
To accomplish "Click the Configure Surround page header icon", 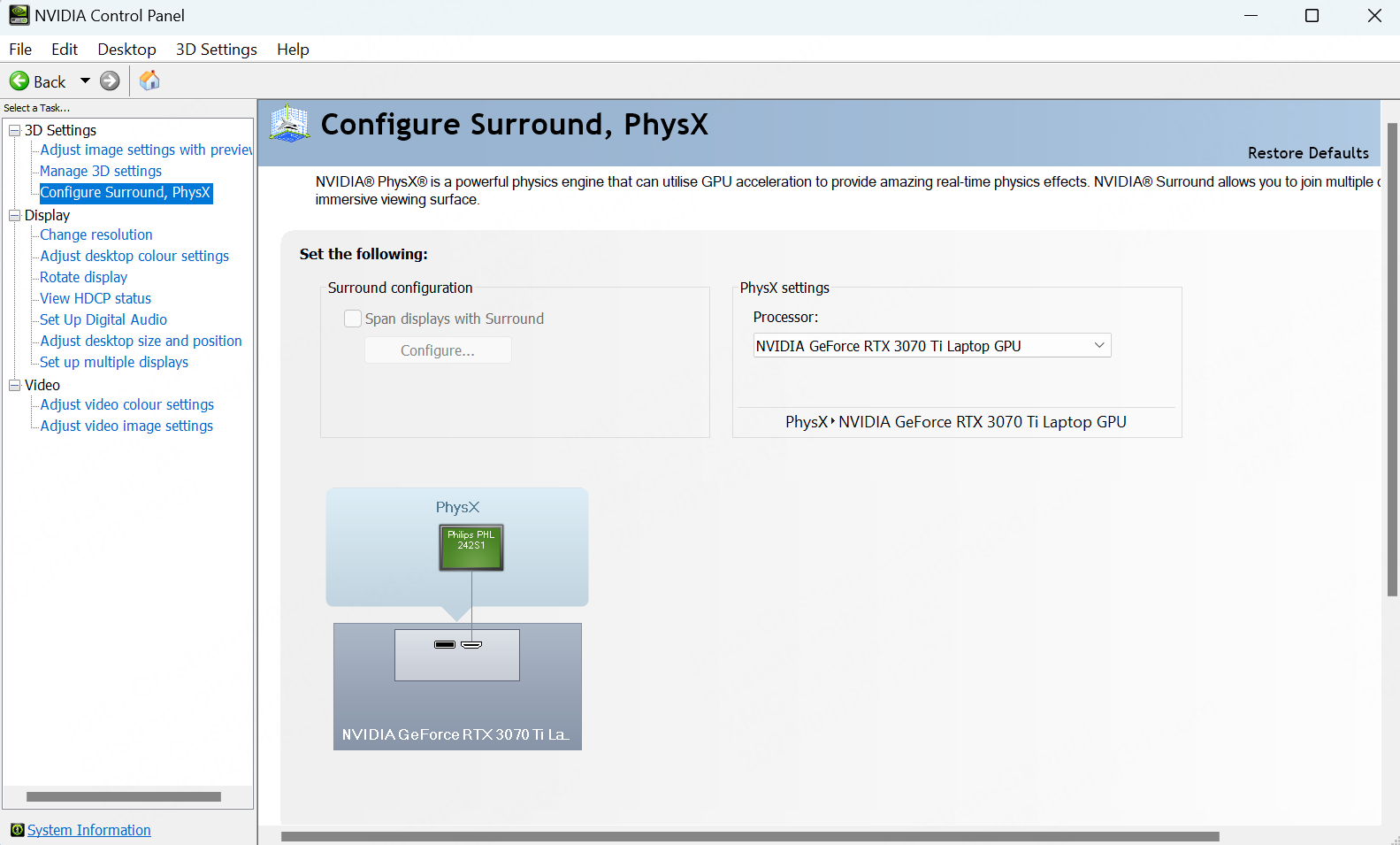I will pos(289,123).
